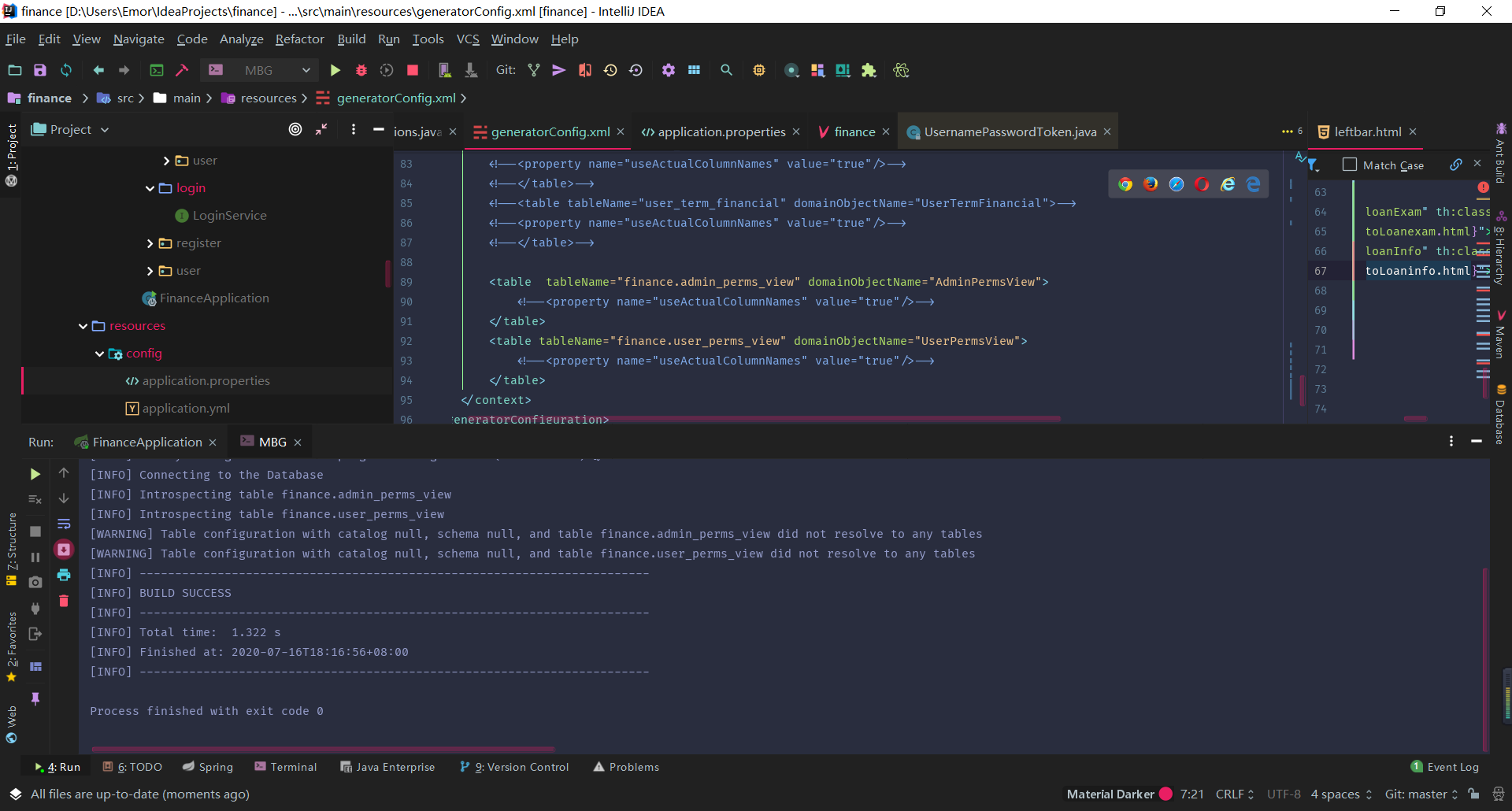Soft-wrap console output with wrap lines icon

pyautogui.click(x=64, y=524)
